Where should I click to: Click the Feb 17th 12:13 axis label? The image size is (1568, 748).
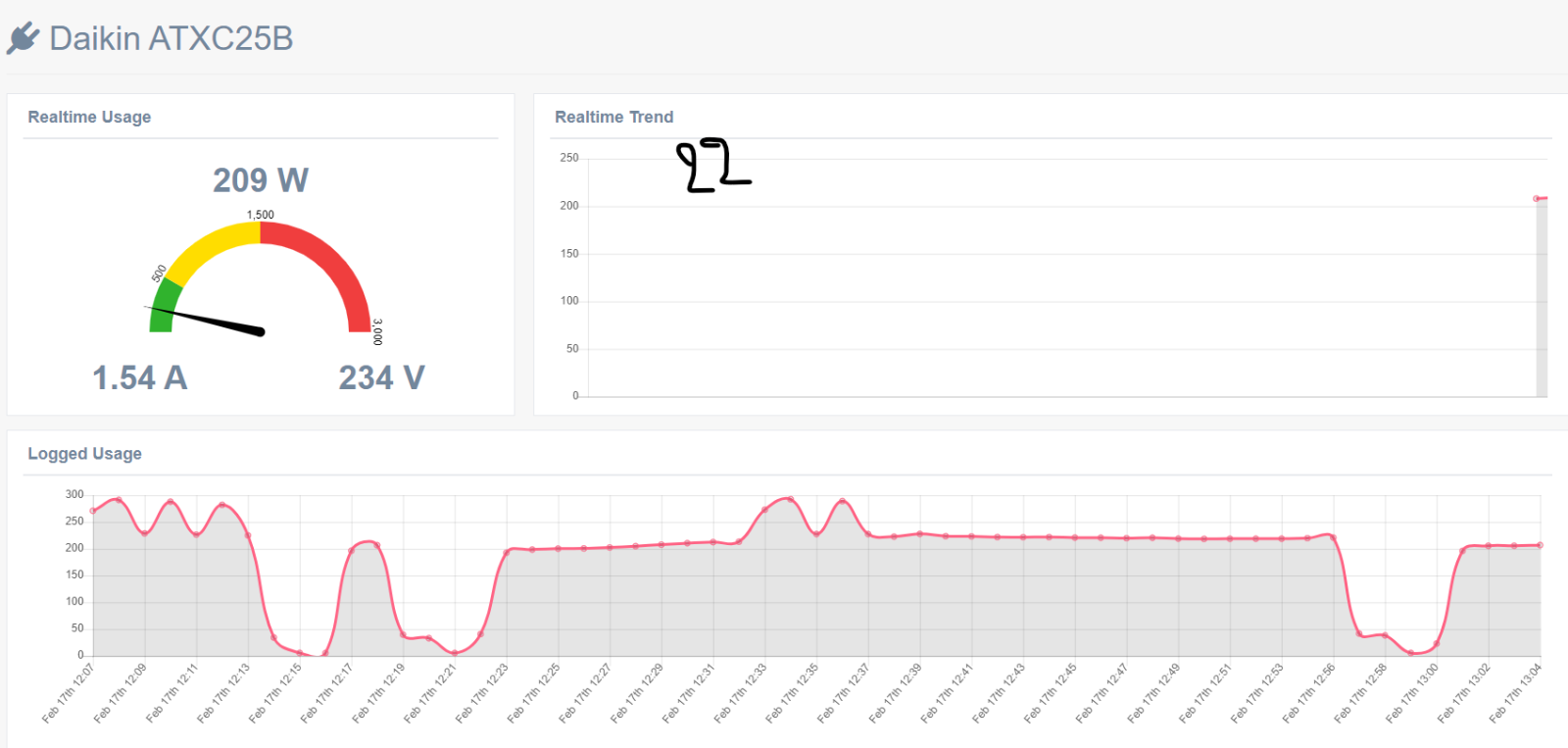223,694
